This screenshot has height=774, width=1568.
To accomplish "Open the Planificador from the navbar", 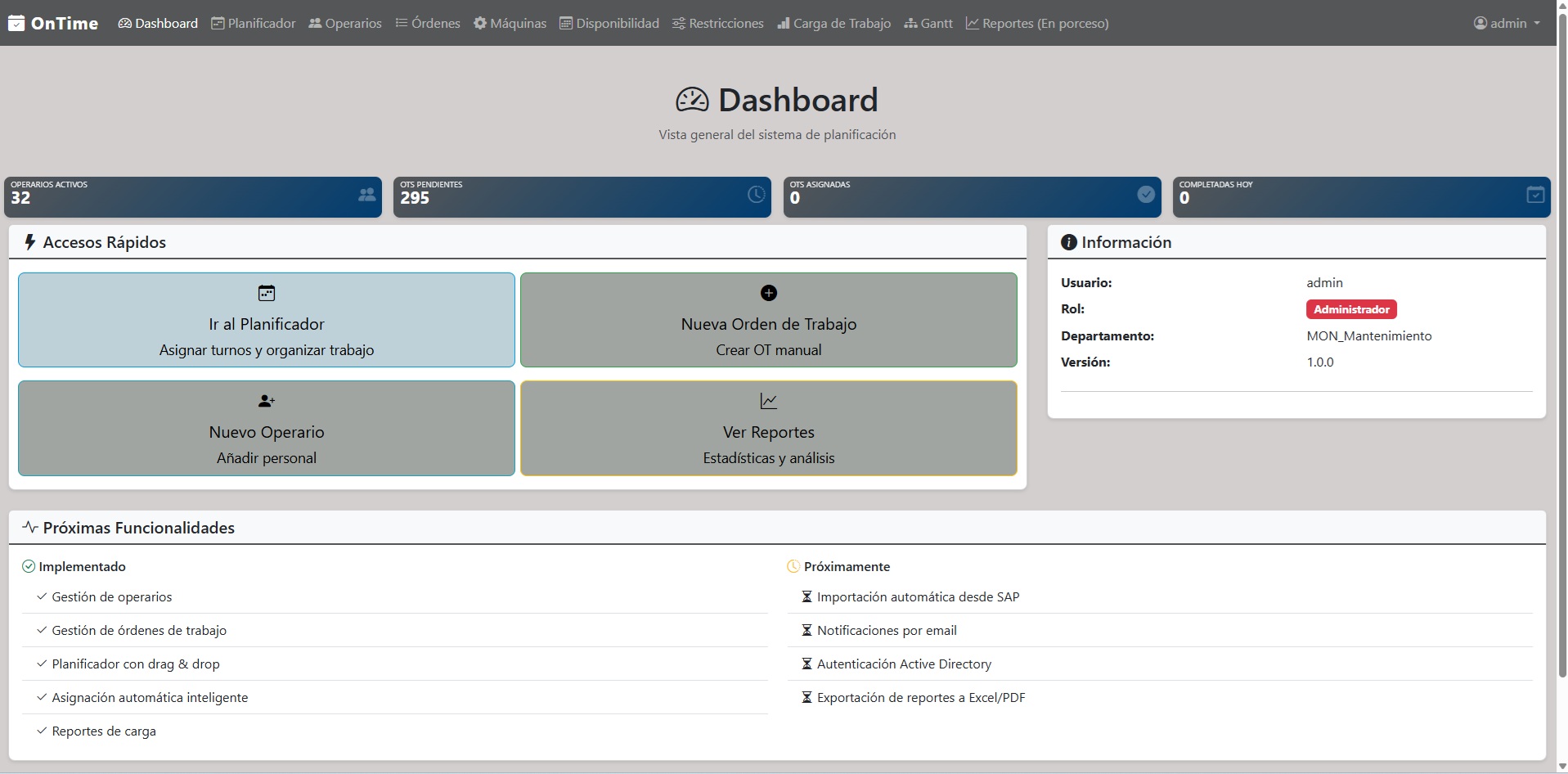I will pyautogui.click(x=253, y=23).
